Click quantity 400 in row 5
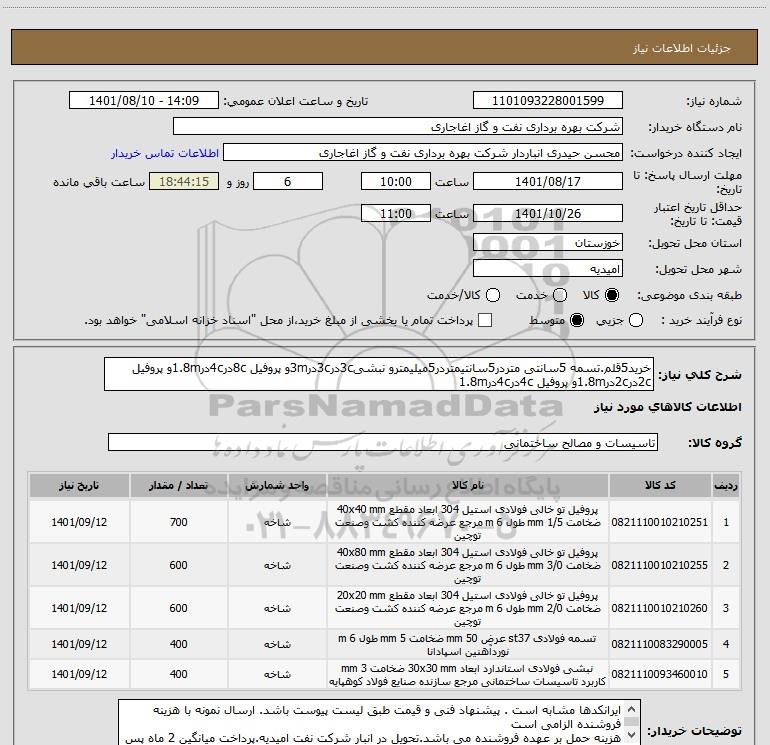Viewport: 770px width, 745px height. click(x=178, y=674)
